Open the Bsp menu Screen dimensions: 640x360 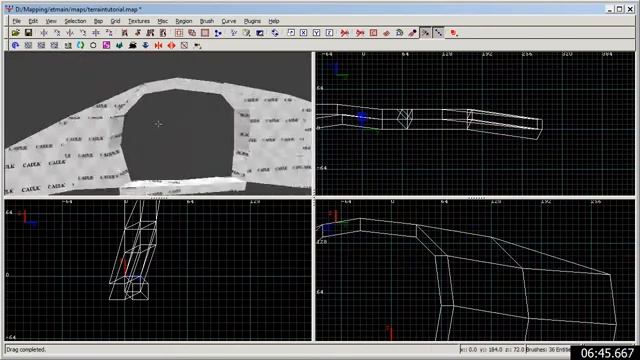coord(98,21)
